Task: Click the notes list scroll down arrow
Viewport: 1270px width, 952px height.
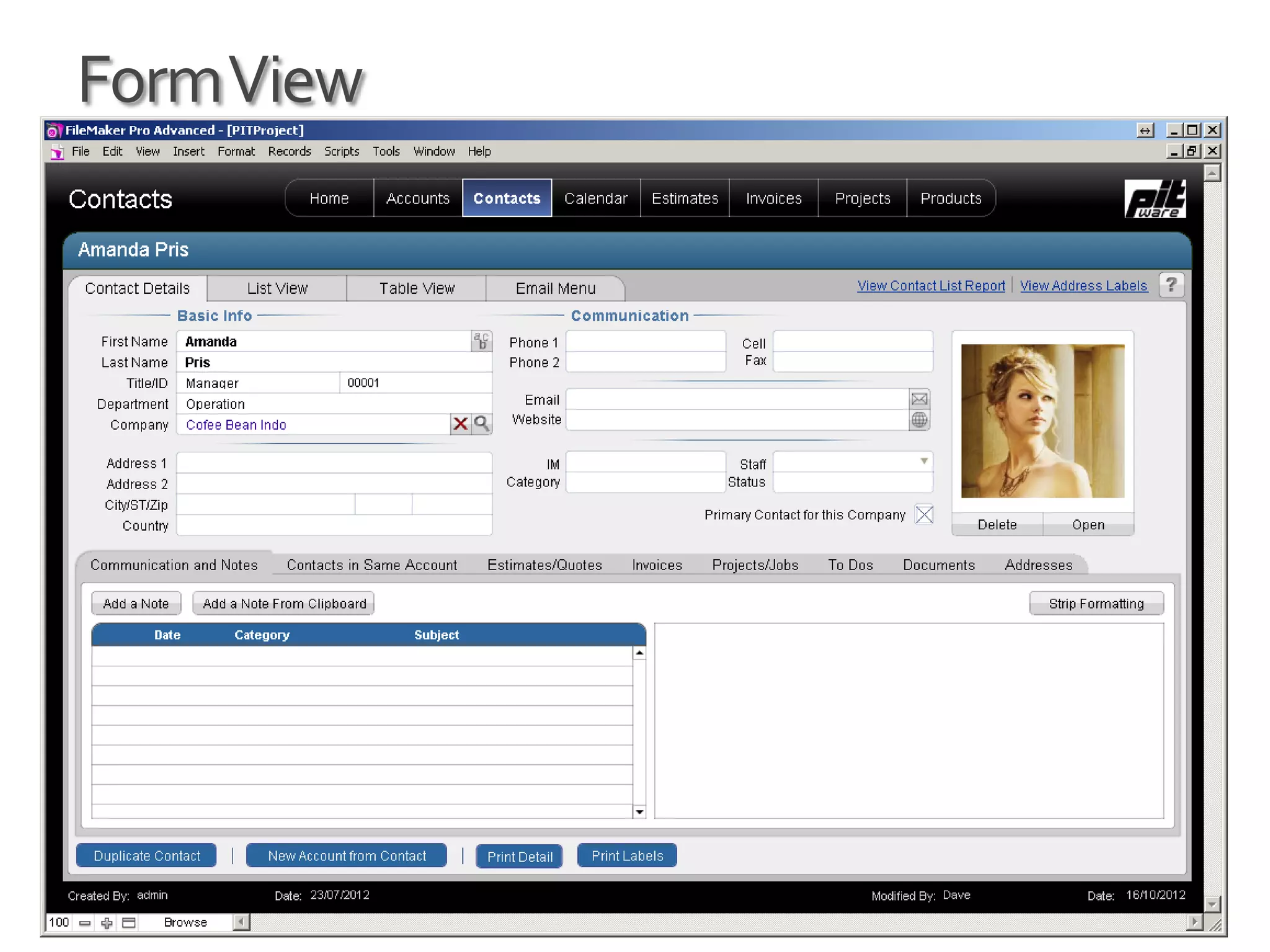Action: point(639,811)
